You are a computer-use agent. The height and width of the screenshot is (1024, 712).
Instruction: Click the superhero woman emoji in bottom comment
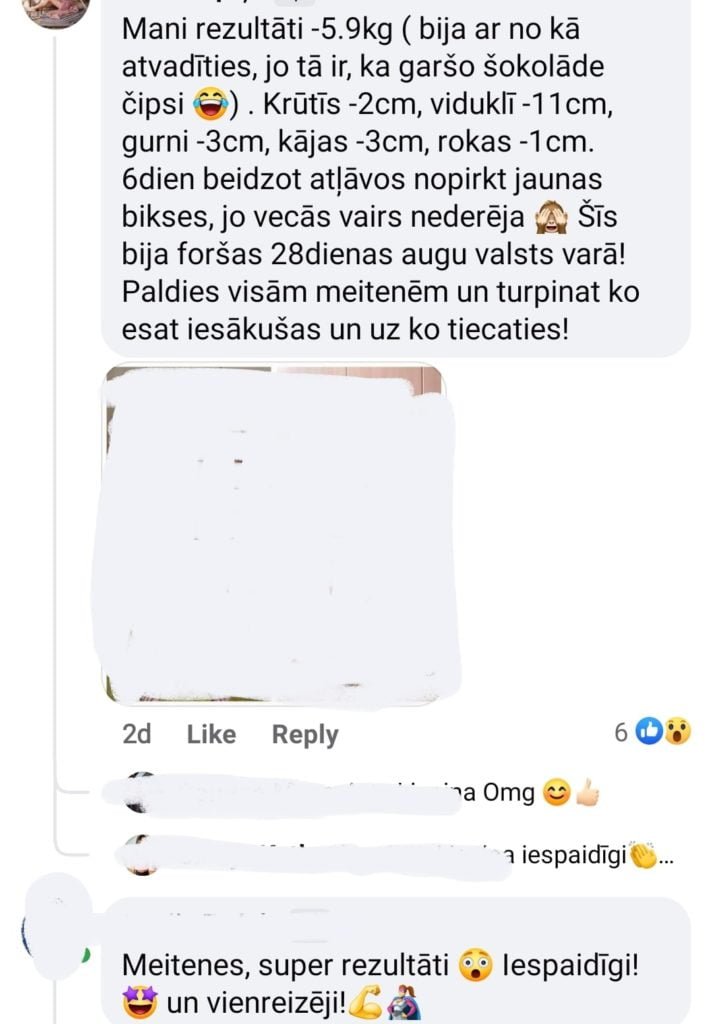[402, 1003]
